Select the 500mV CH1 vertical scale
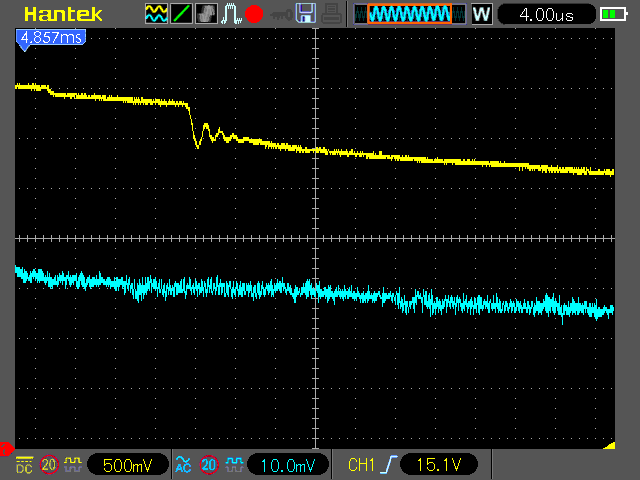 point(128,465)
